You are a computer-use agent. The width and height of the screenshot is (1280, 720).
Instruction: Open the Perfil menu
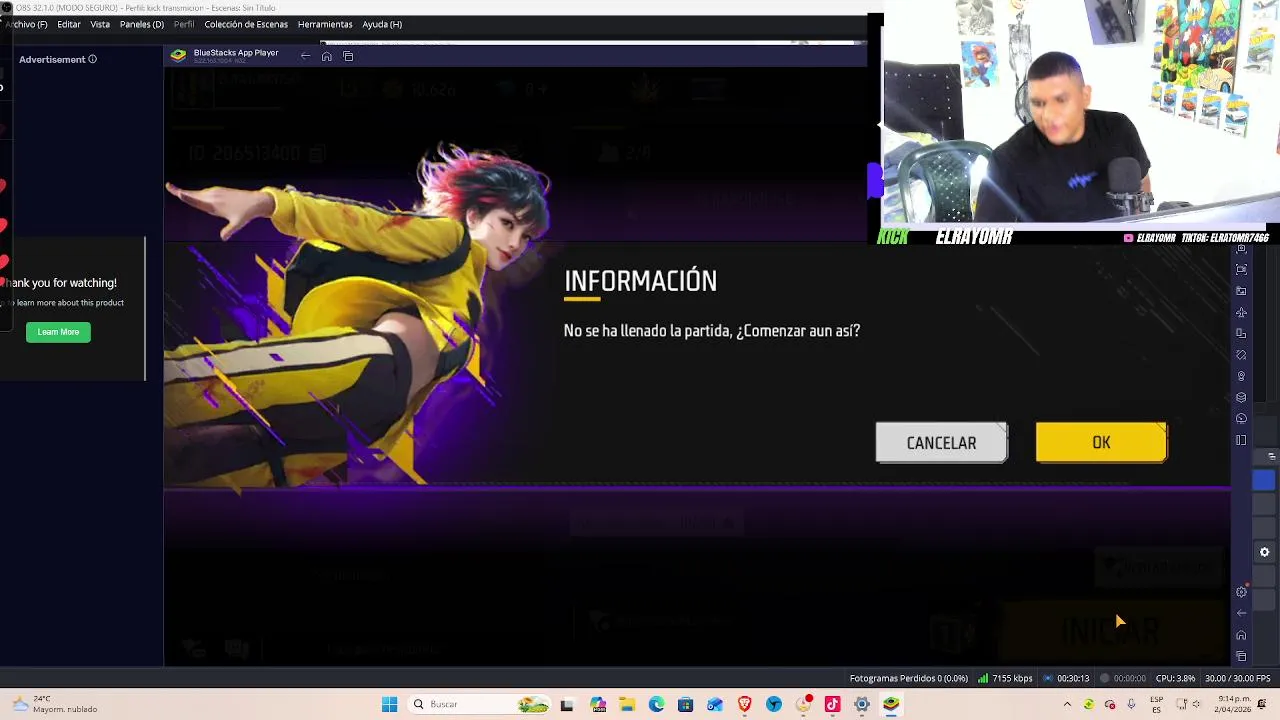coord(184,24)
